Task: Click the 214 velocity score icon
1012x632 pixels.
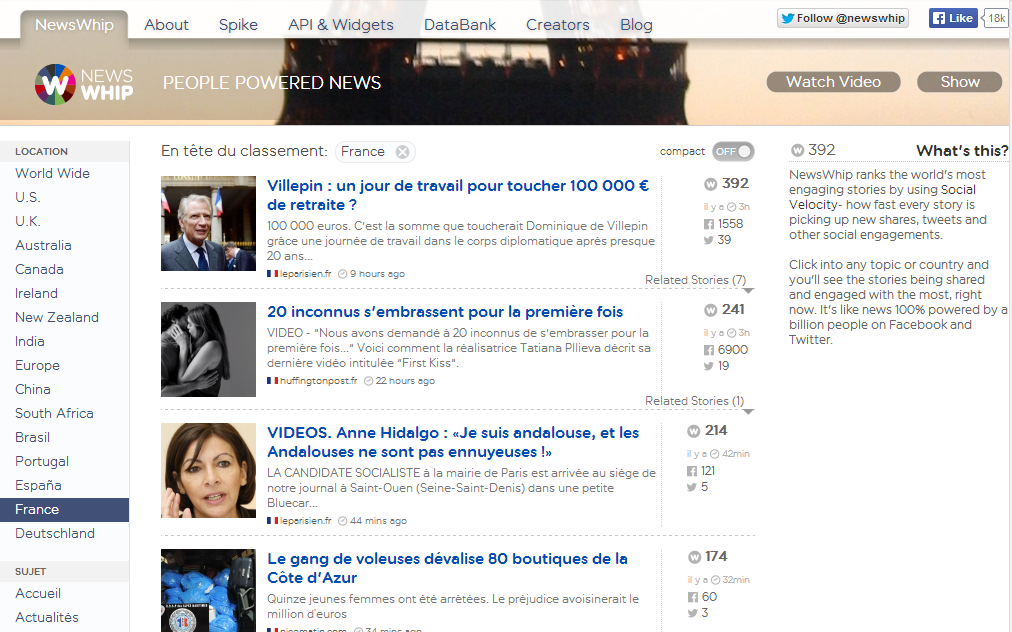Action: tap(694, 431)
